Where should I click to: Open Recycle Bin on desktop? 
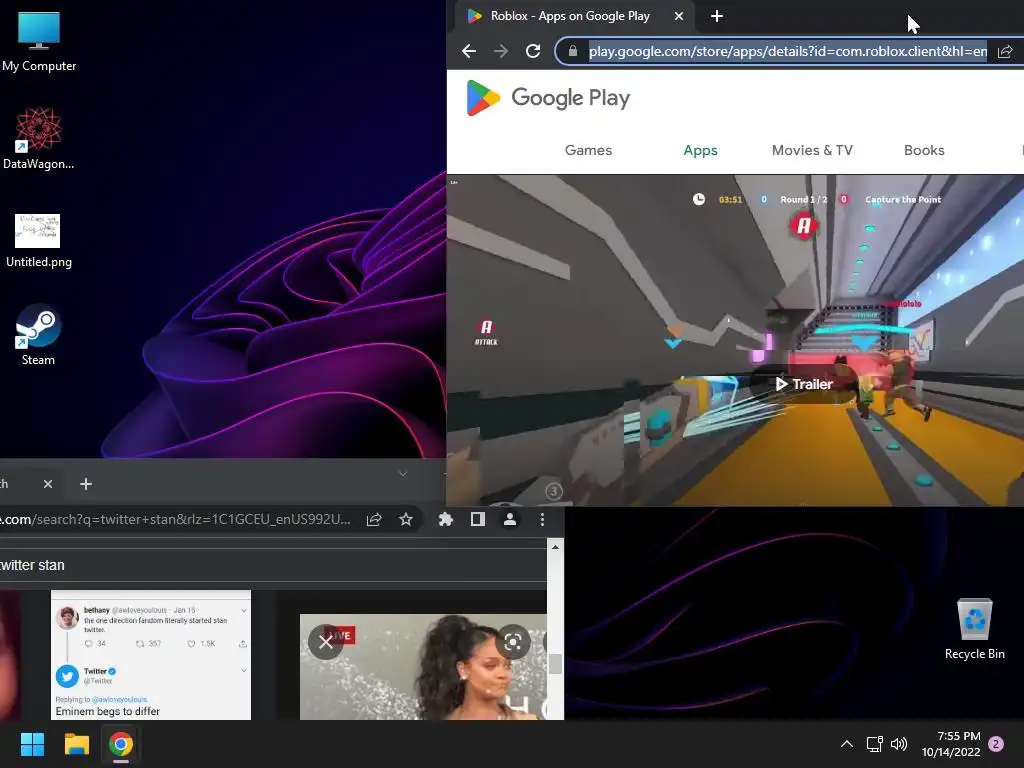(x=974, y=629)
